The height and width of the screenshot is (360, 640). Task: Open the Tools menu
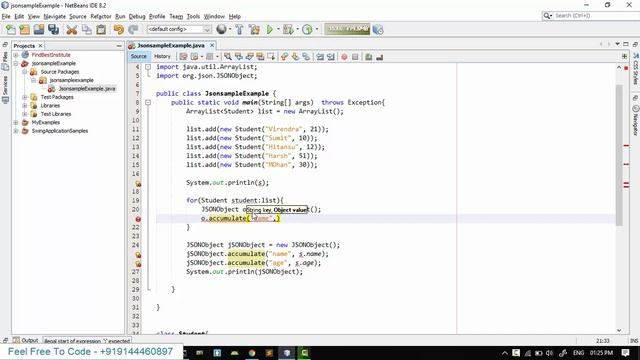point(193,16)
